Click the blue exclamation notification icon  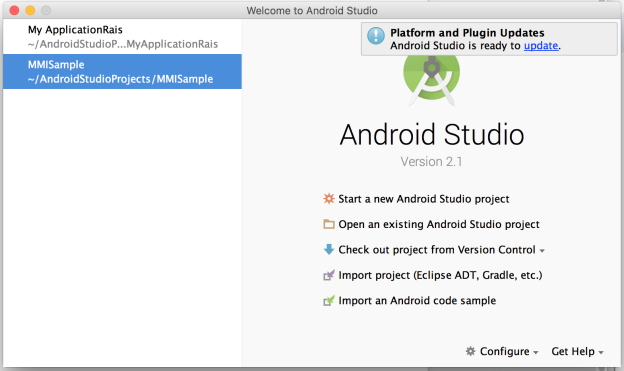click(376, 36)
